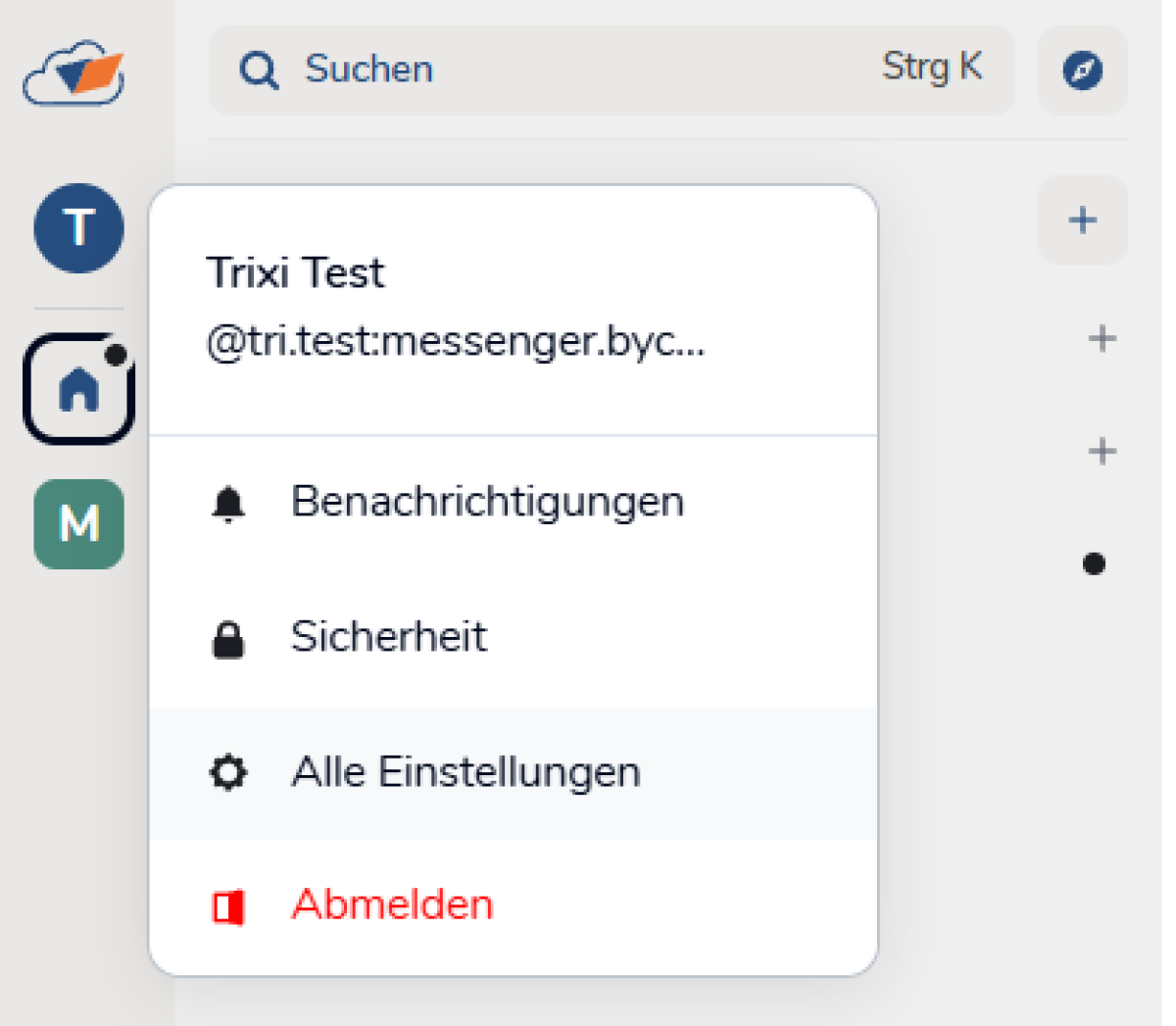Open Alle Einstellungen
The width and height of the screenshot is (1176, 1026).
pos(465,773)
